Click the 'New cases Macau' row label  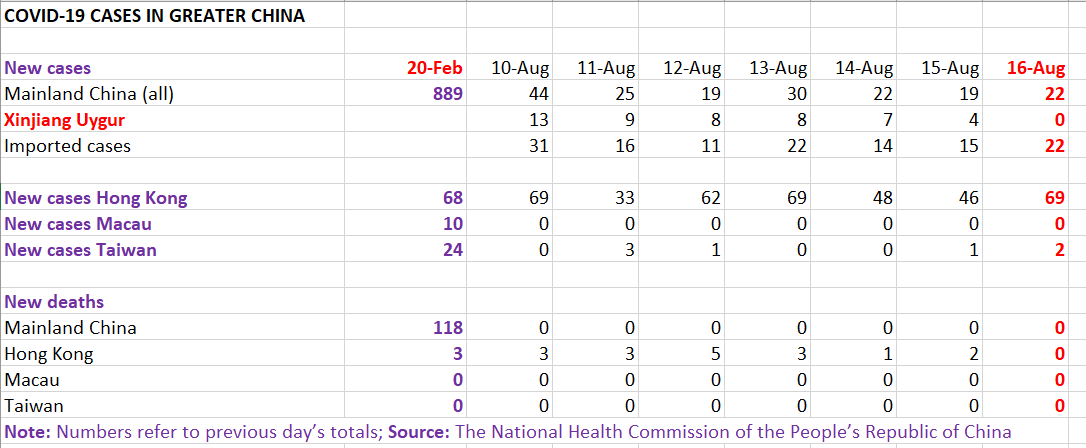78,224
